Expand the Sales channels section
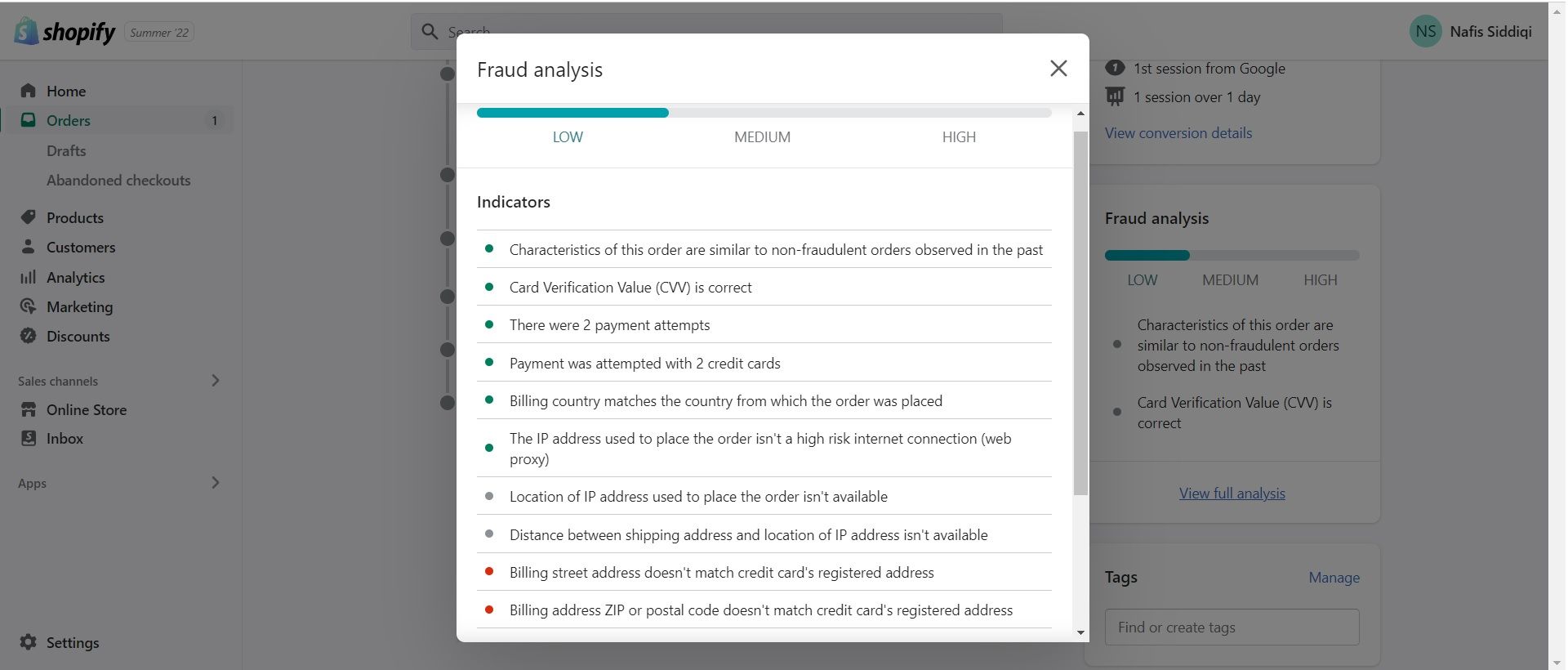The height and width of the screenshot is (670, 1568). [216, 381]
